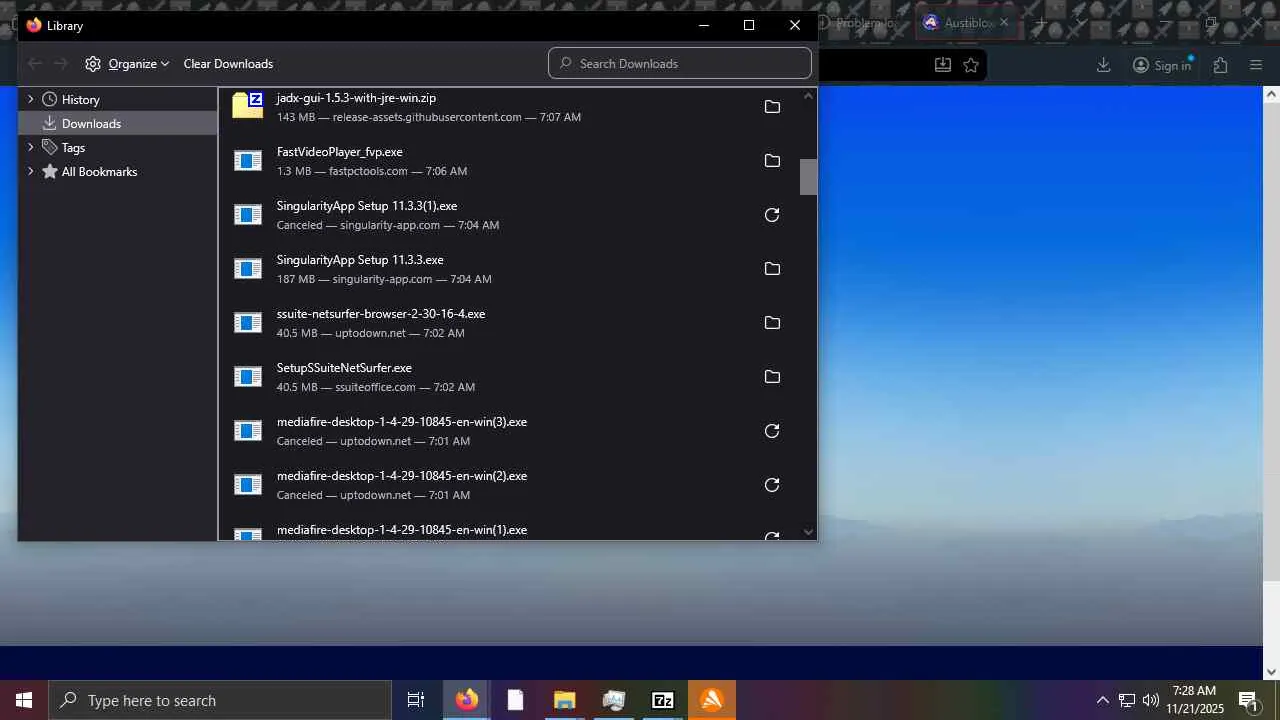Open folder for SingularityApp Setup 11.3.3.exe

[x=772, y=269]
